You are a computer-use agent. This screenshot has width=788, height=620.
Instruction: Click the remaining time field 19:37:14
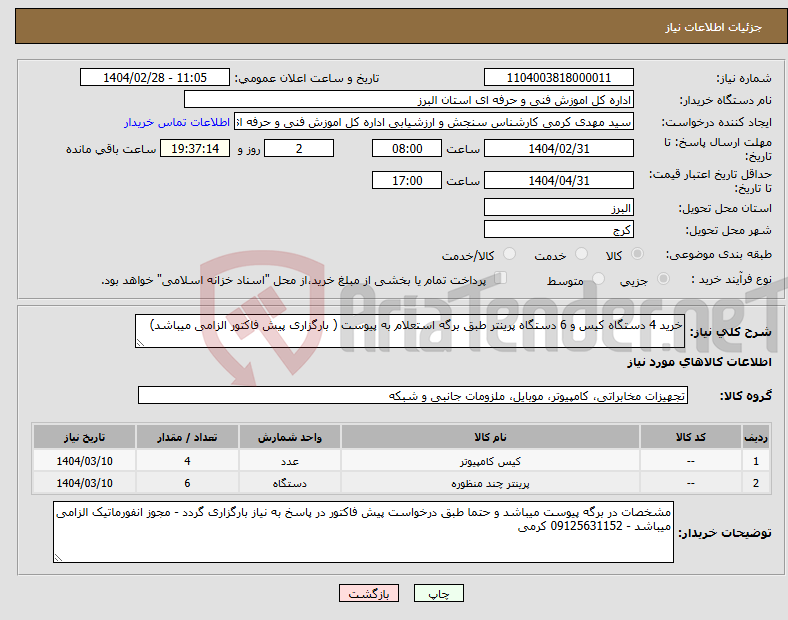(x=195, y=148)
